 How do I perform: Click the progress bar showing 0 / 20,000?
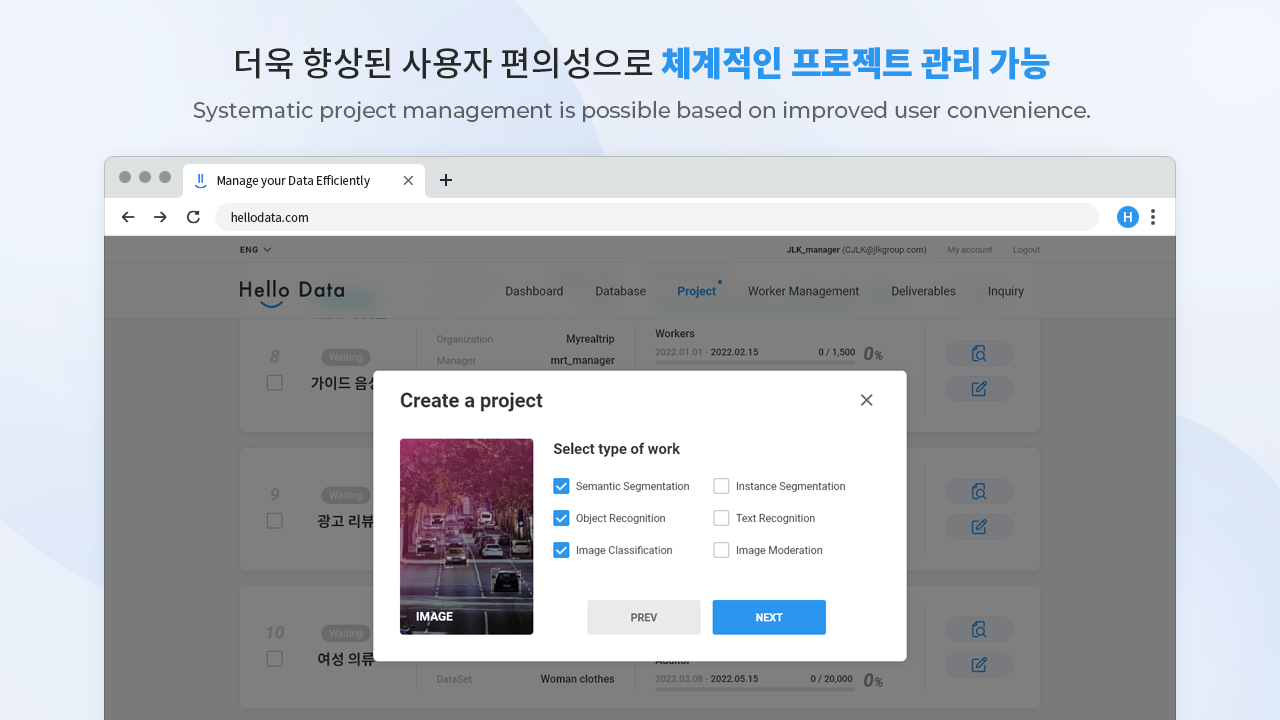(755, 689)
